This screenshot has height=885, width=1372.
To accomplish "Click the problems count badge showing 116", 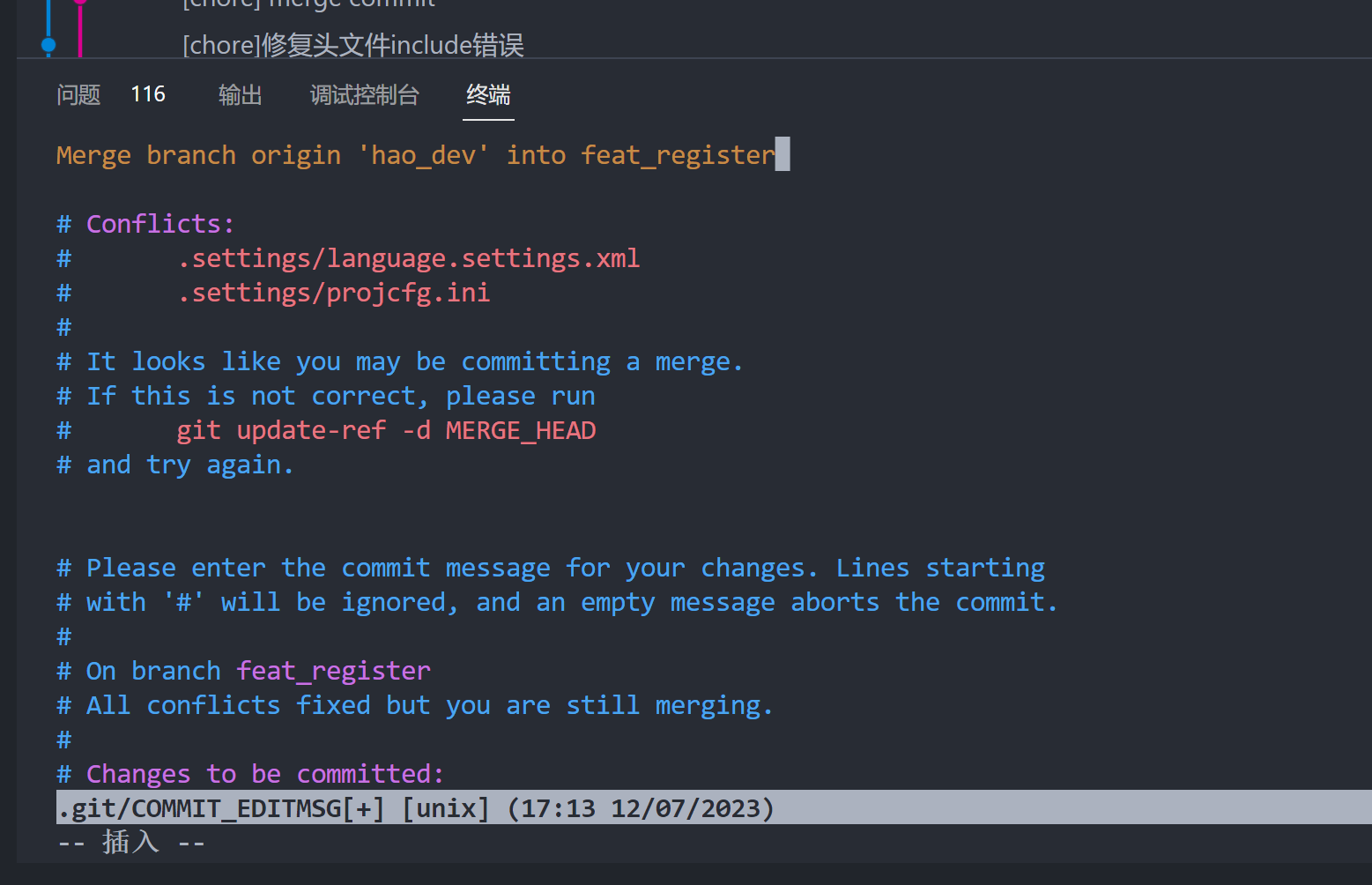I will [x=147, y=93].
